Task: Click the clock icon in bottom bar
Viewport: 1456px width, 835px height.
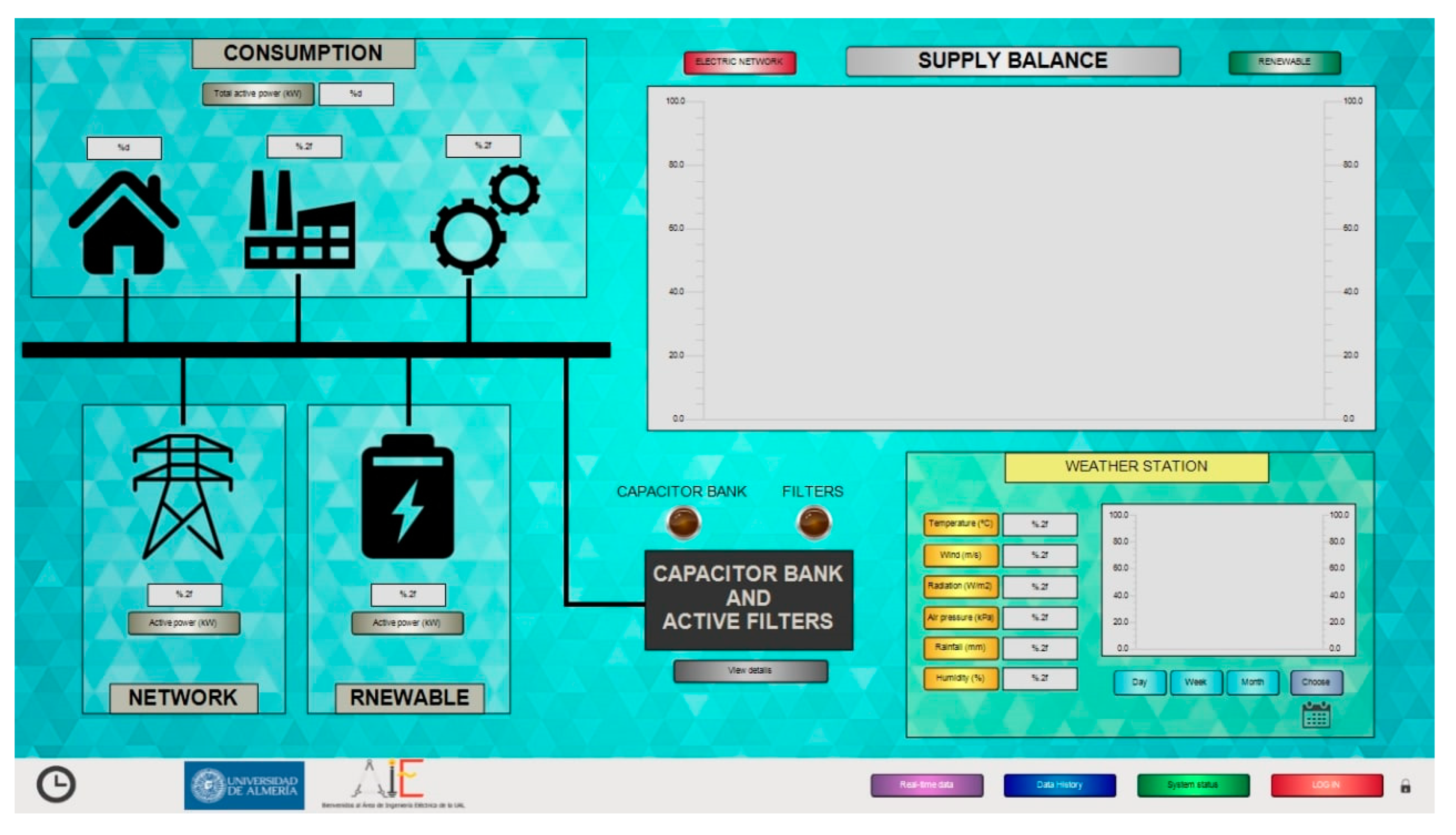Action: coord(56,784)
